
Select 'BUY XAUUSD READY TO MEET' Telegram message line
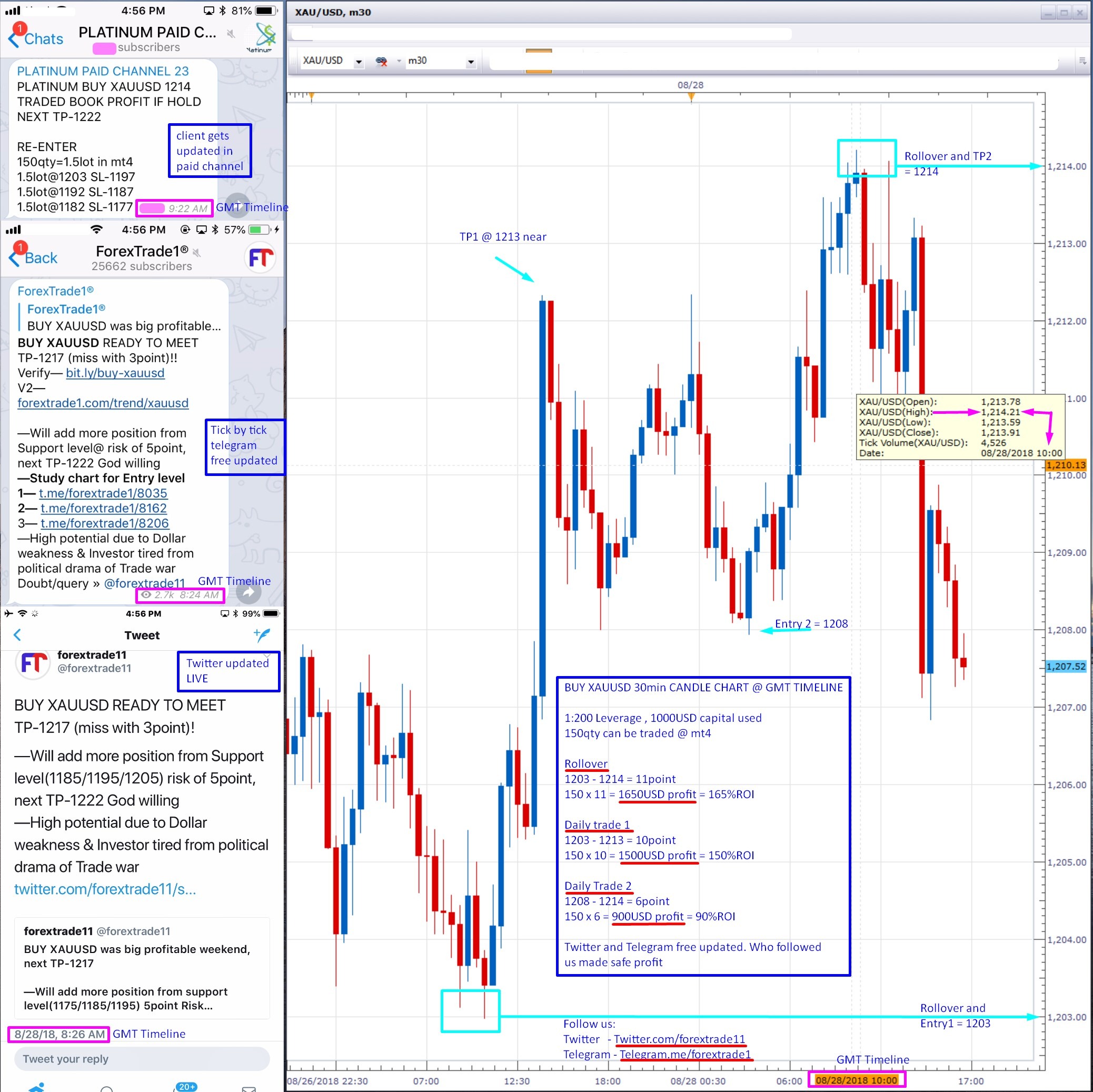[x=108, y=342]
